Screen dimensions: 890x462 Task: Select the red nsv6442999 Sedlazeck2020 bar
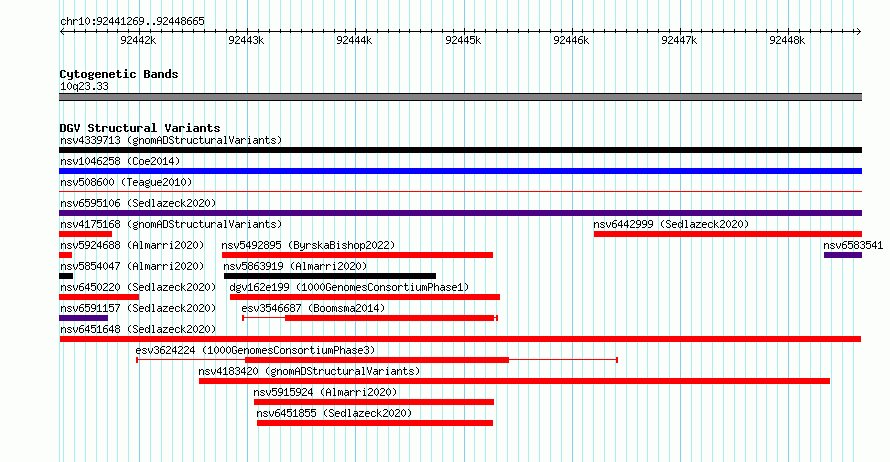click(x=728, y=234)
